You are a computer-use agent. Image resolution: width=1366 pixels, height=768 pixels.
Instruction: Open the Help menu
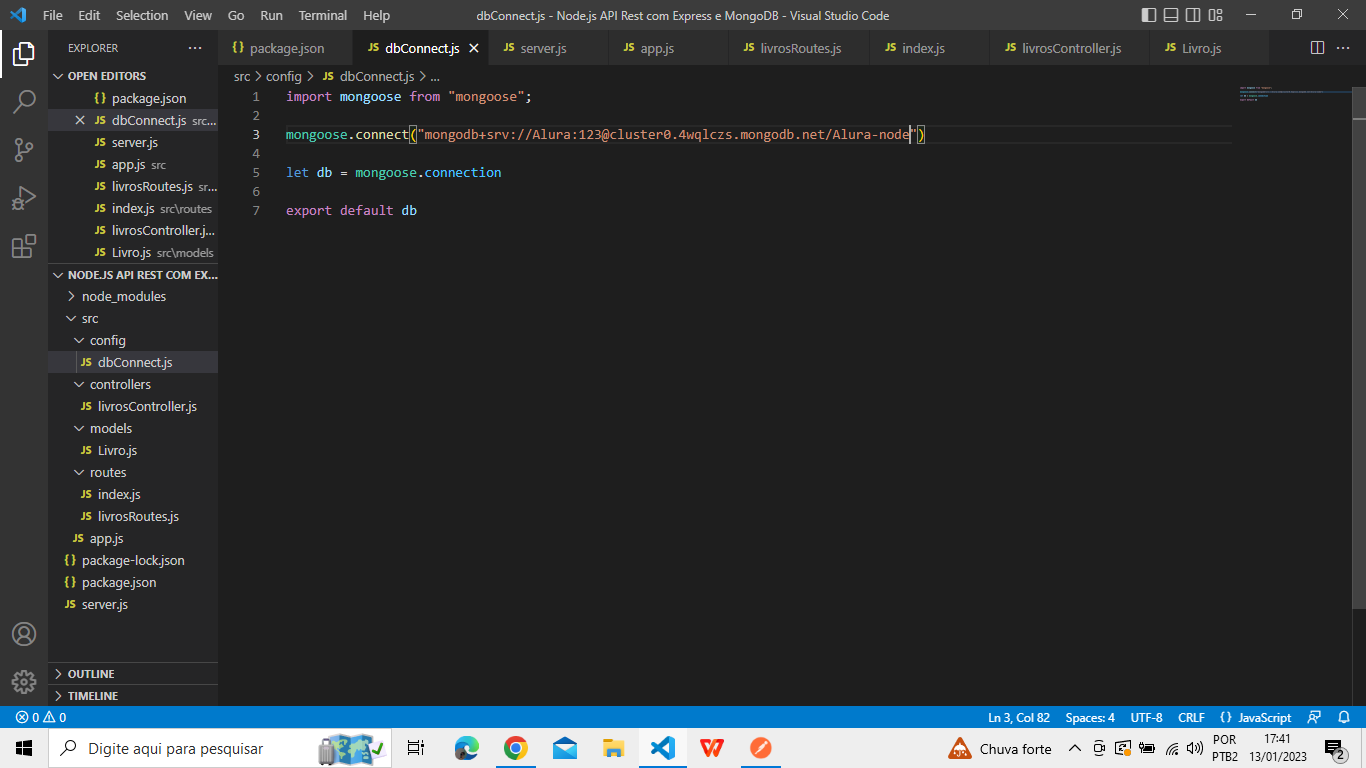click(377, 15)
